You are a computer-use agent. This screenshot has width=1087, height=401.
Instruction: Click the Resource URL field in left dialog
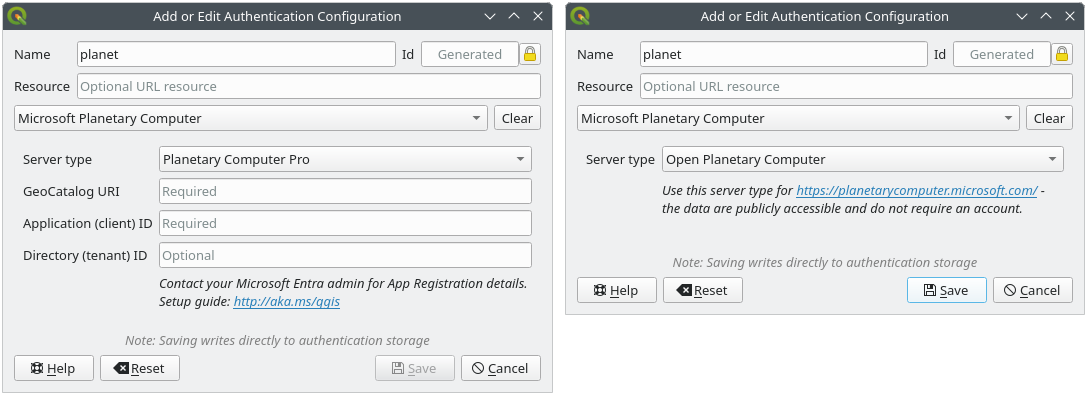point(308,87)
